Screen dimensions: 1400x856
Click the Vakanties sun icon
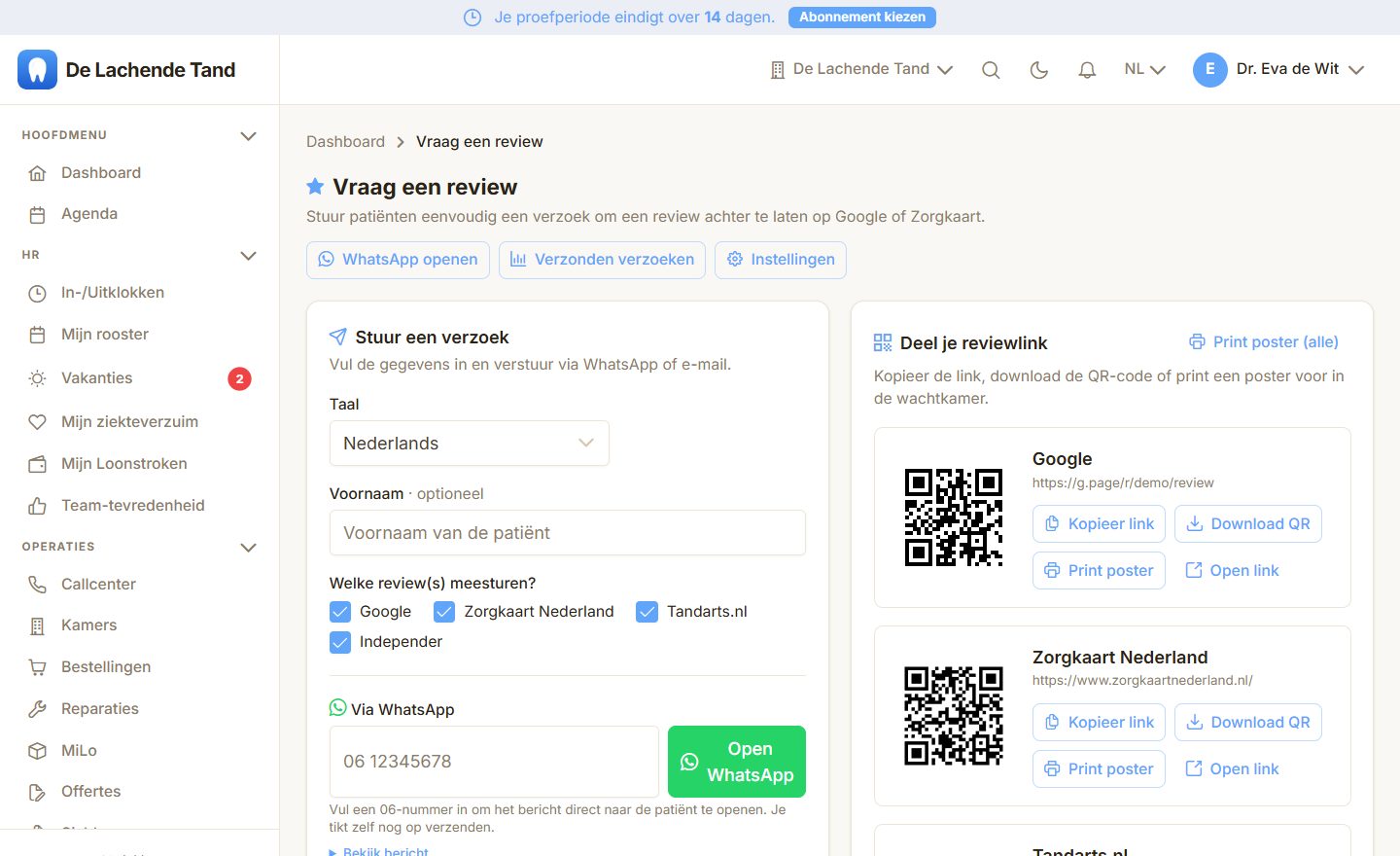pos(37,378)
